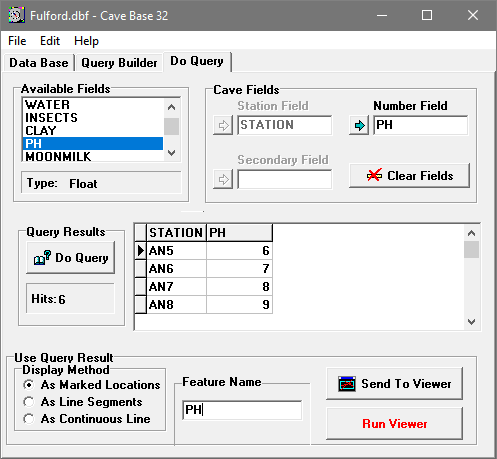
Task: Select PH in Available Fields list
Action: click(93, 144)
